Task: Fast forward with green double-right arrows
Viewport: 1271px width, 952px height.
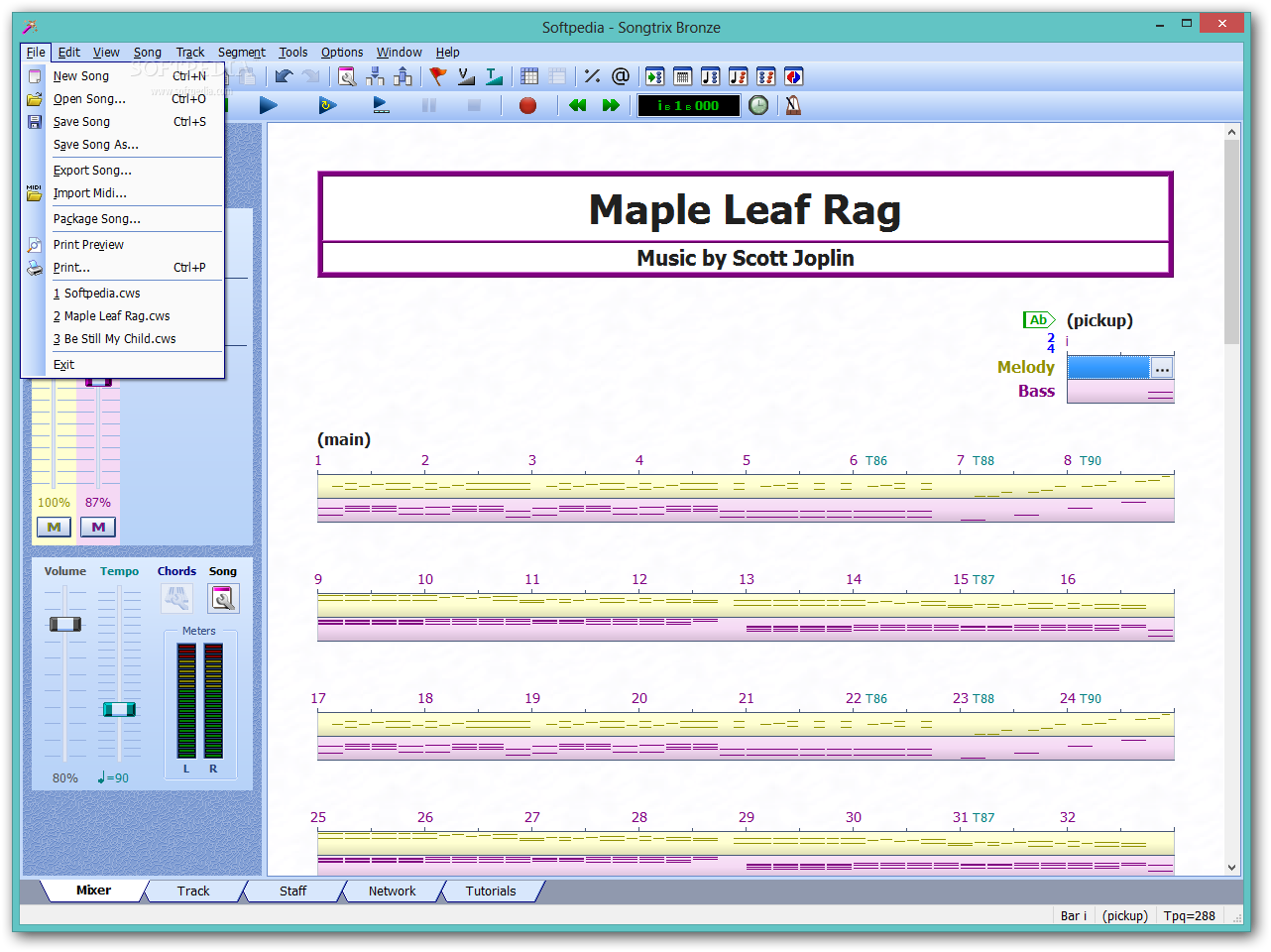Action: [611, 105]
